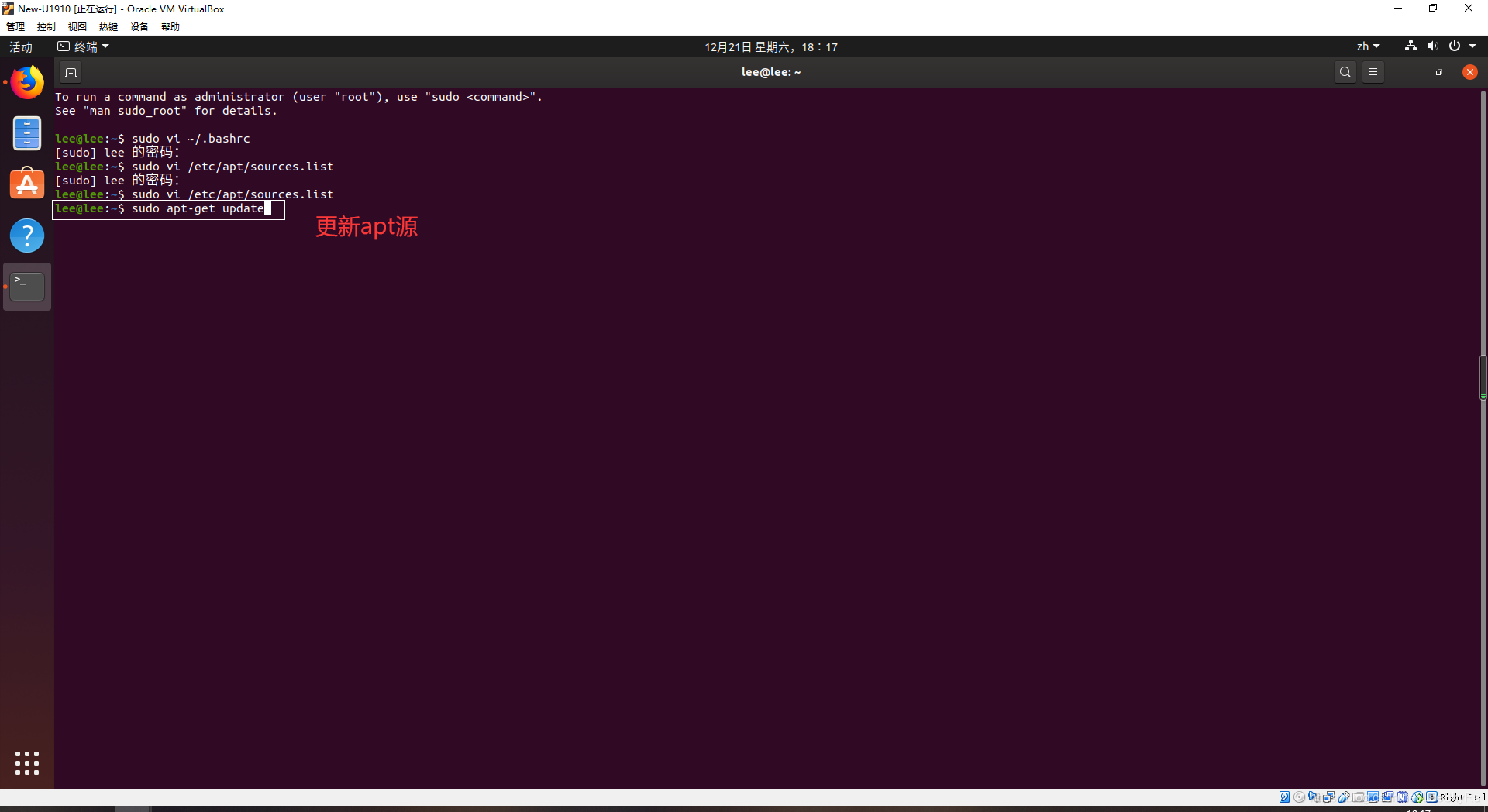Click VirtualBox mouse integration status icon
1488x812 pixels.
1417,797
